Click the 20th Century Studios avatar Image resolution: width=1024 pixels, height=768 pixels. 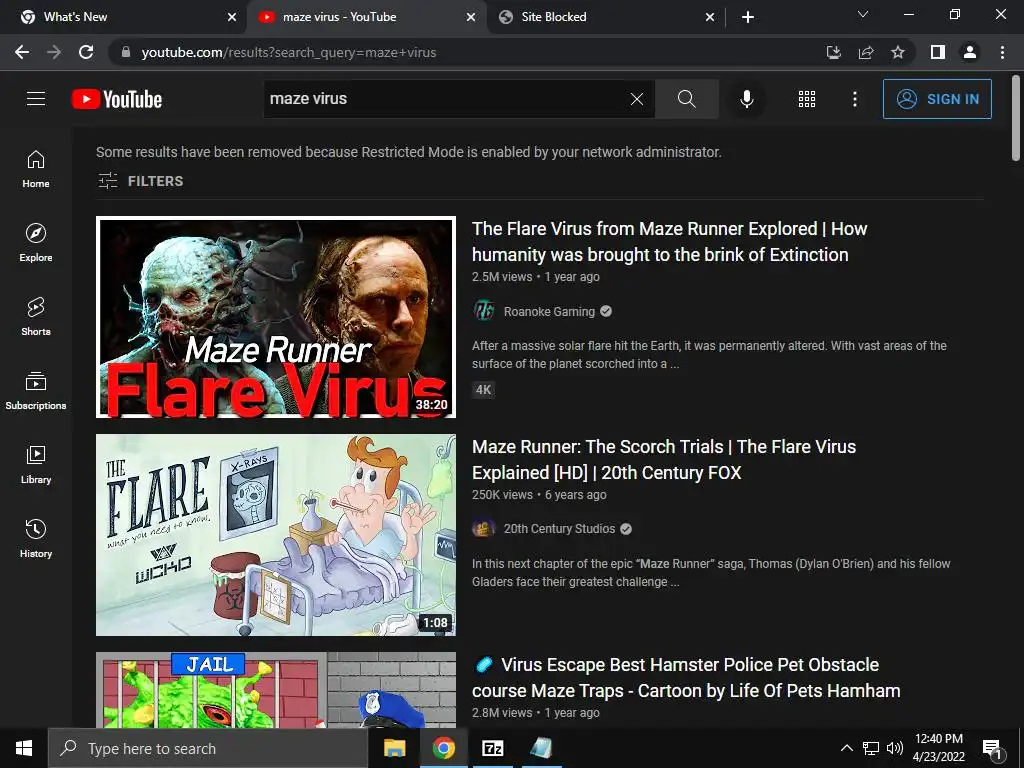point(484,528)
